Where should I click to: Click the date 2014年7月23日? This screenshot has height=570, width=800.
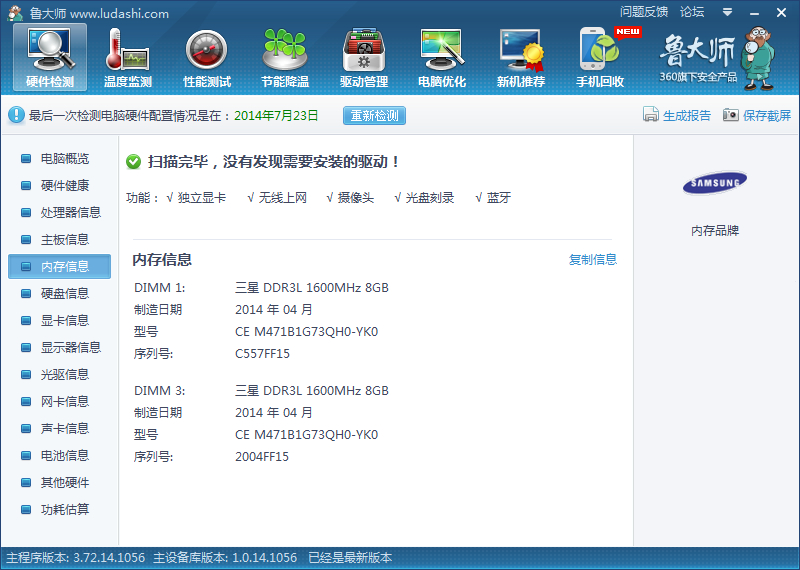click(276, 116)
